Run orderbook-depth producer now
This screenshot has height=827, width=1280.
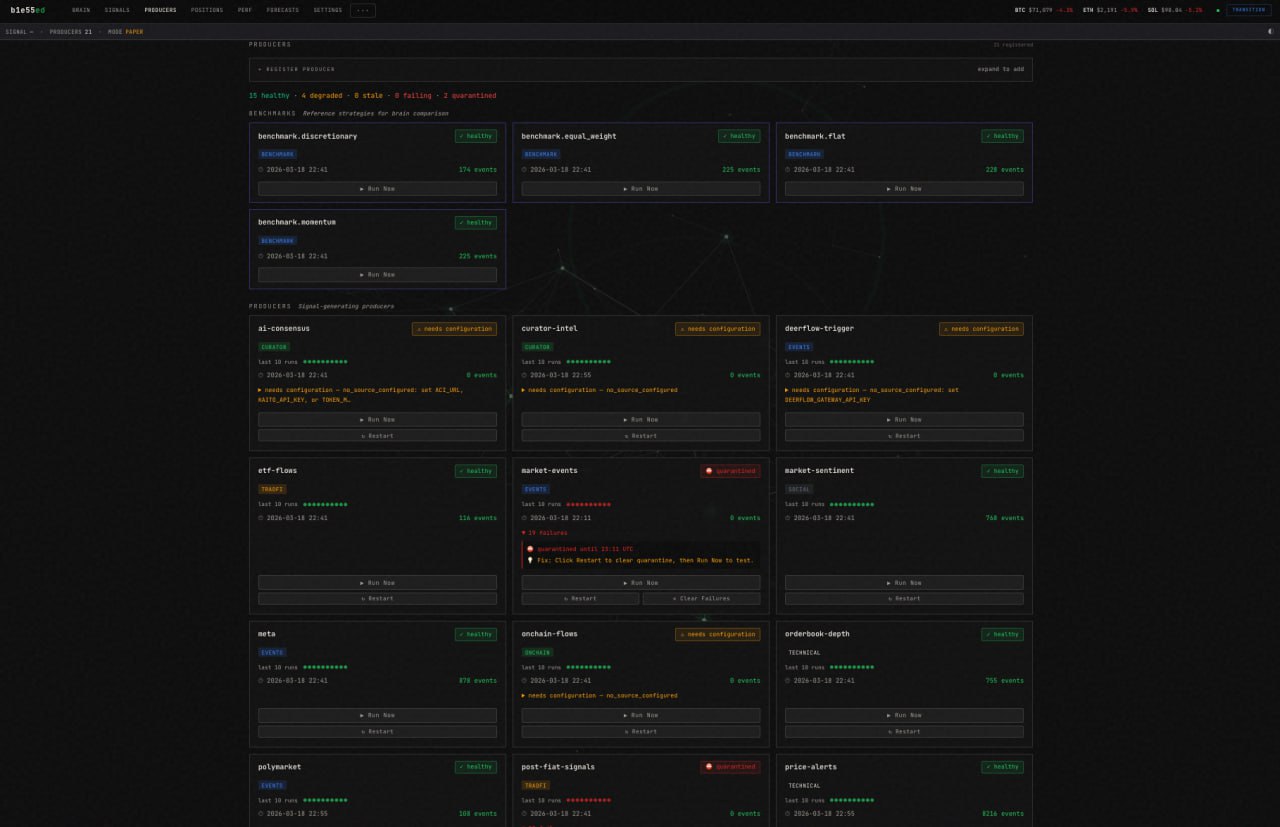904,715
